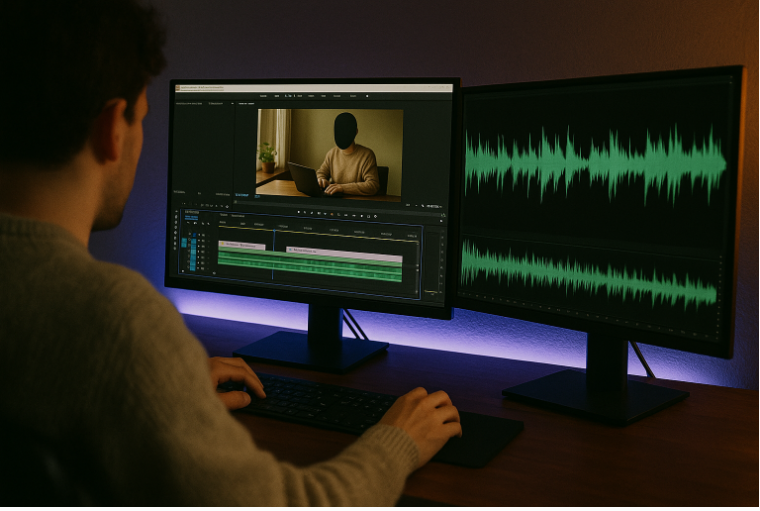Click the blue highlighted tab below the preview monitor

pyautogui.click(x=241, y=195)
